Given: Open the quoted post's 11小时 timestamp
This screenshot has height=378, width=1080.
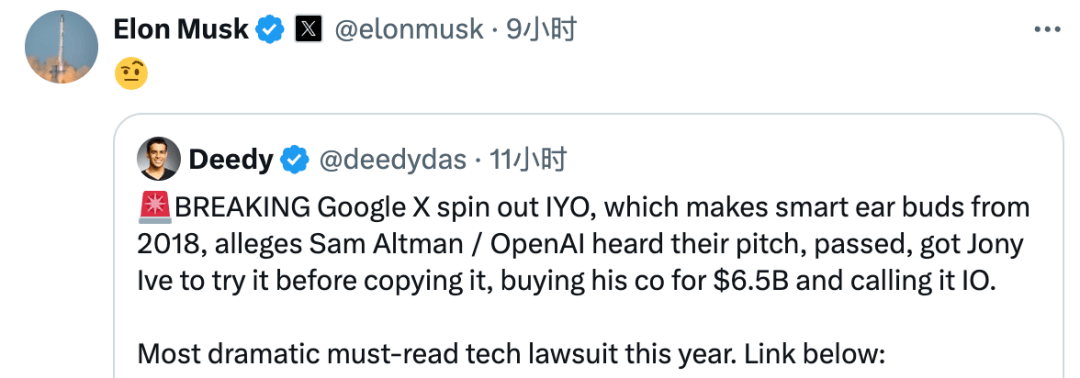Looking at the screenshot, I should [x=528, y=160].
